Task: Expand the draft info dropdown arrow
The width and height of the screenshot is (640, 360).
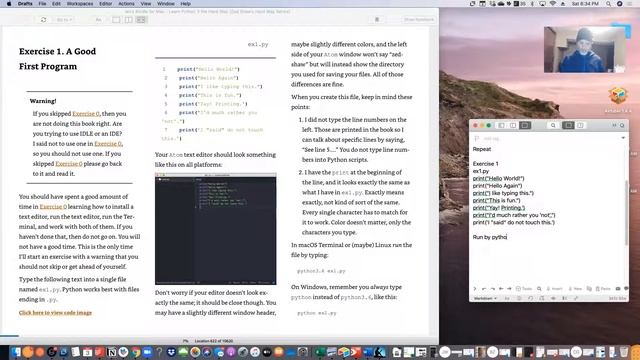Action: tap(623, 138)
